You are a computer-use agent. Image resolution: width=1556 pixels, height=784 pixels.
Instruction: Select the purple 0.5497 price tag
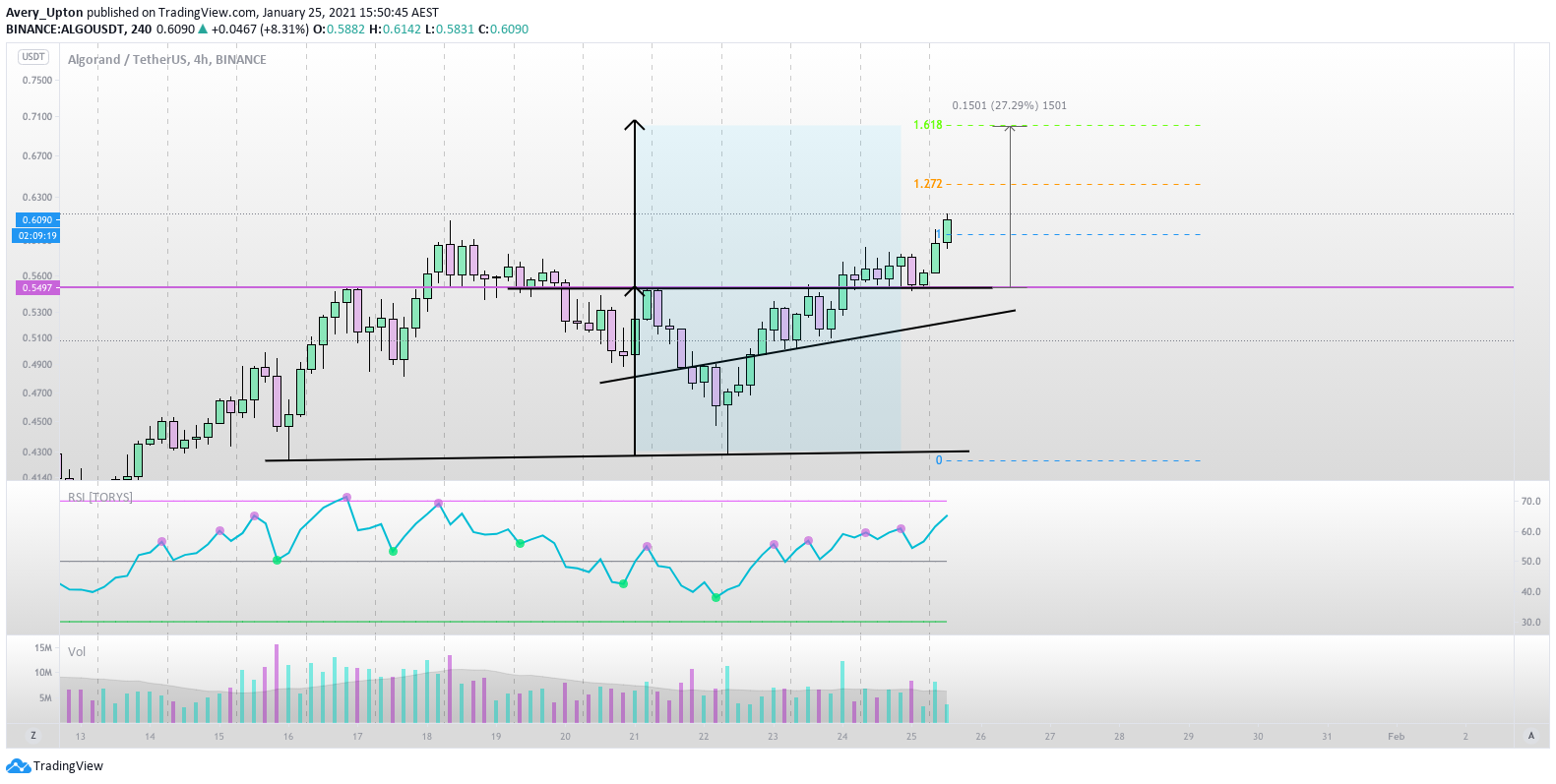tap(37, 288)
